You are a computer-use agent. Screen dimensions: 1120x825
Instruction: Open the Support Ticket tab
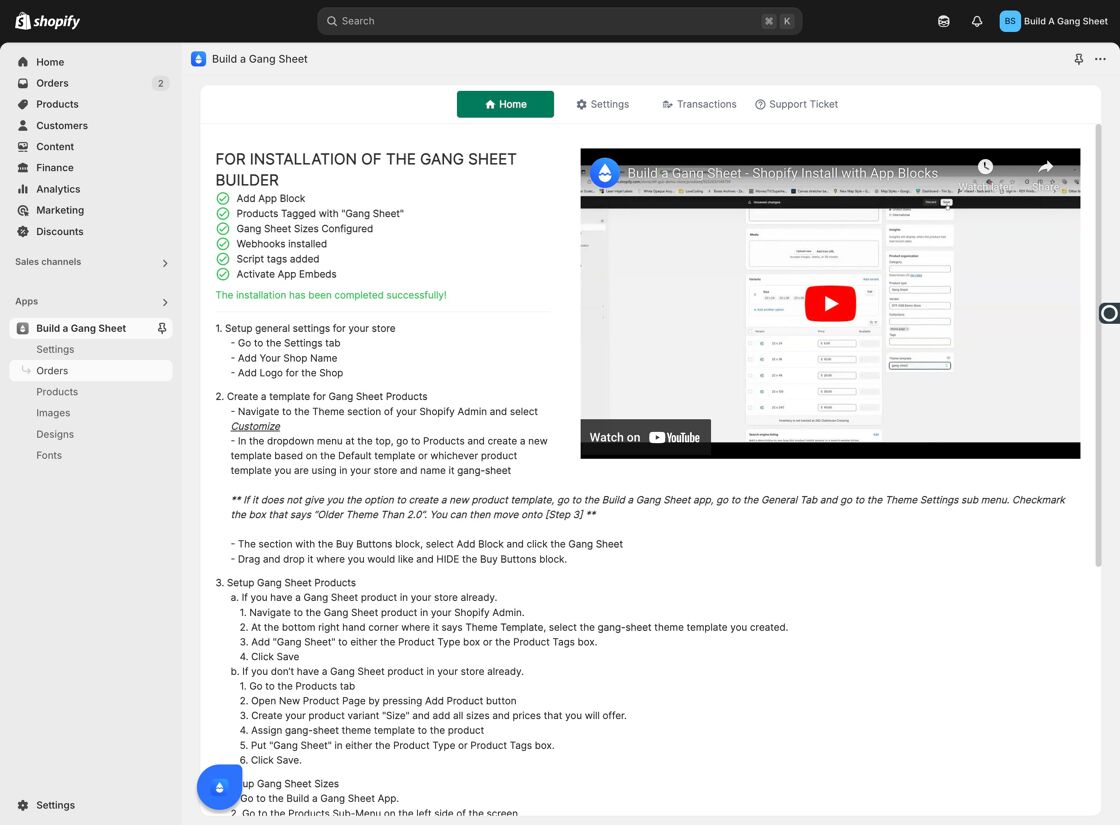coord(796,104)
